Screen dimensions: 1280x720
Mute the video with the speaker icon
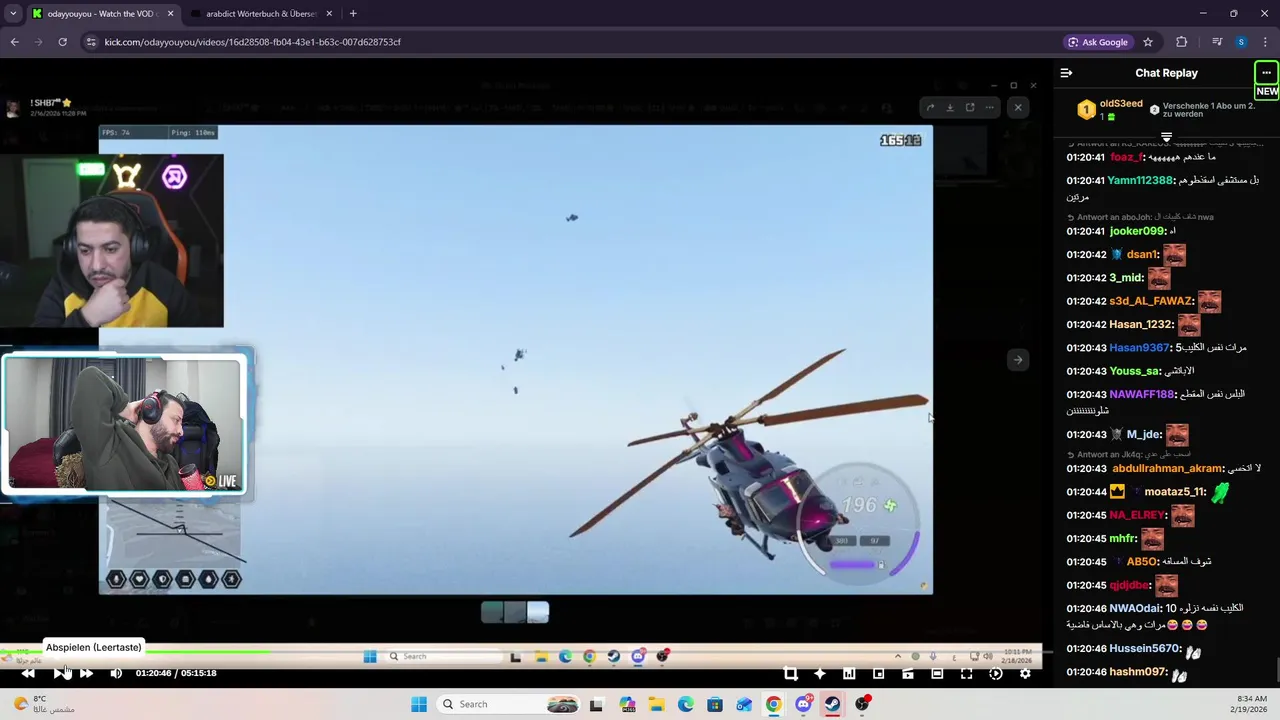point(116,673)
